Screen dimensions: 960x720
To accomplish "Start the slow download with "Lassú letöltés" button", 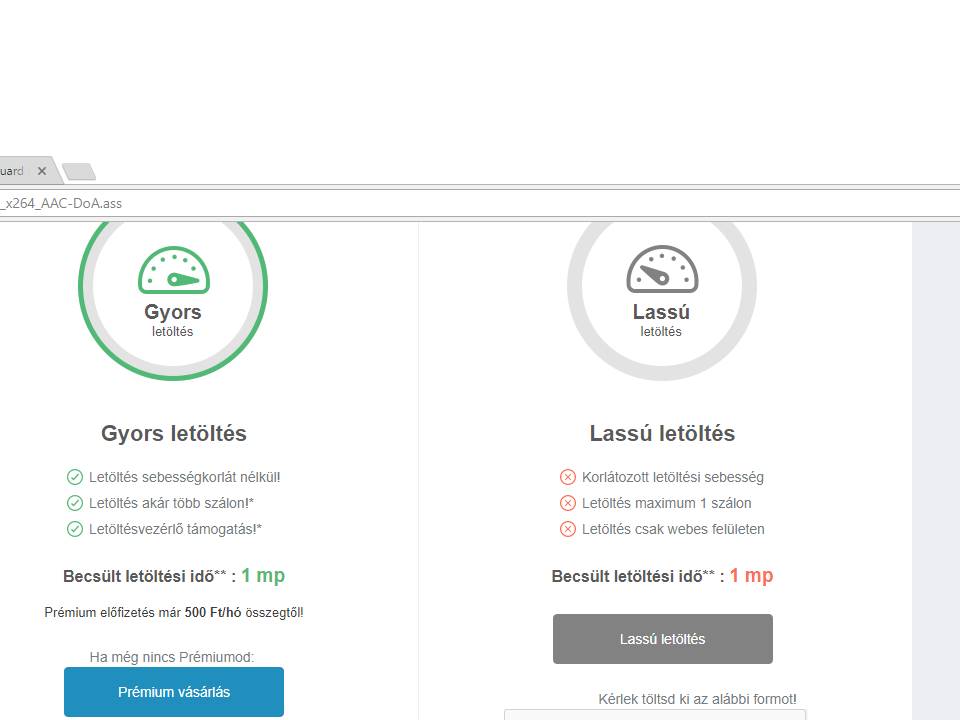I will pyautogui.click(x=662, y=639).
